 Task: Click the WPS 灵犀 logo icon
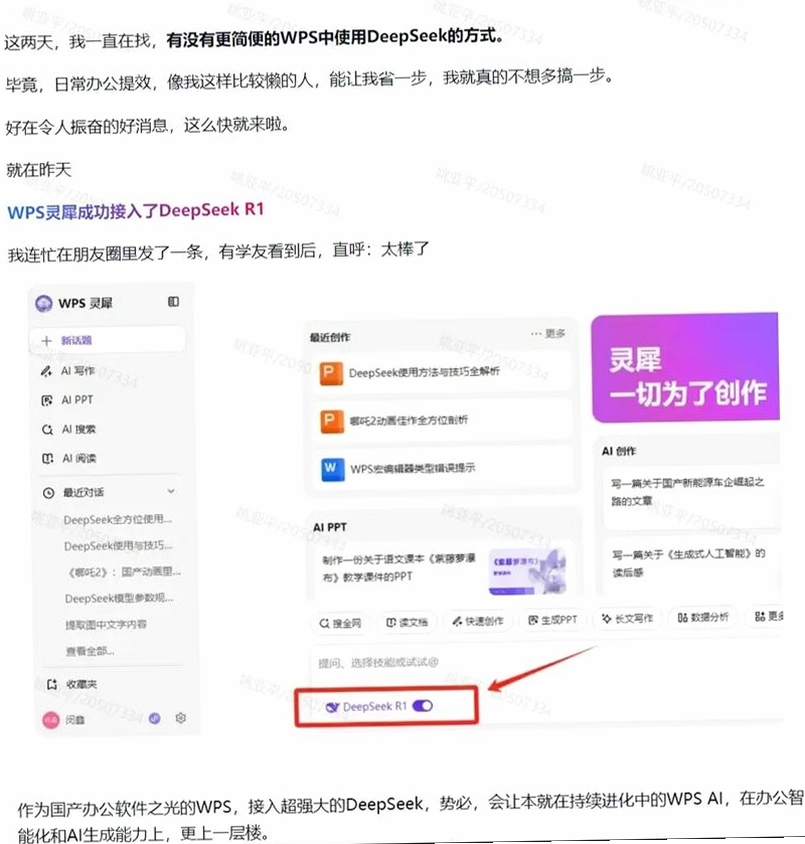point(44,303)
